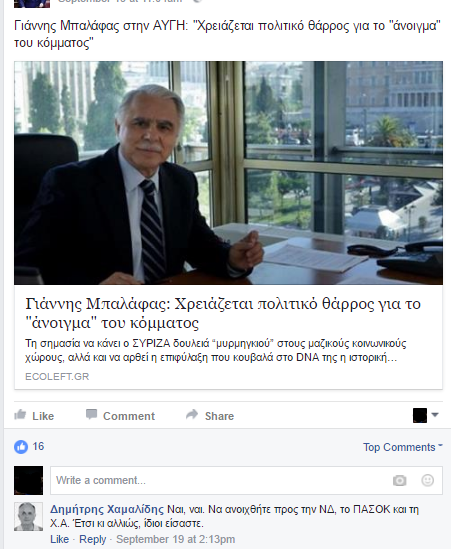
Task: Reply to Δημήτρης Χαμαλίδης comment
Action: click(92, 539)
